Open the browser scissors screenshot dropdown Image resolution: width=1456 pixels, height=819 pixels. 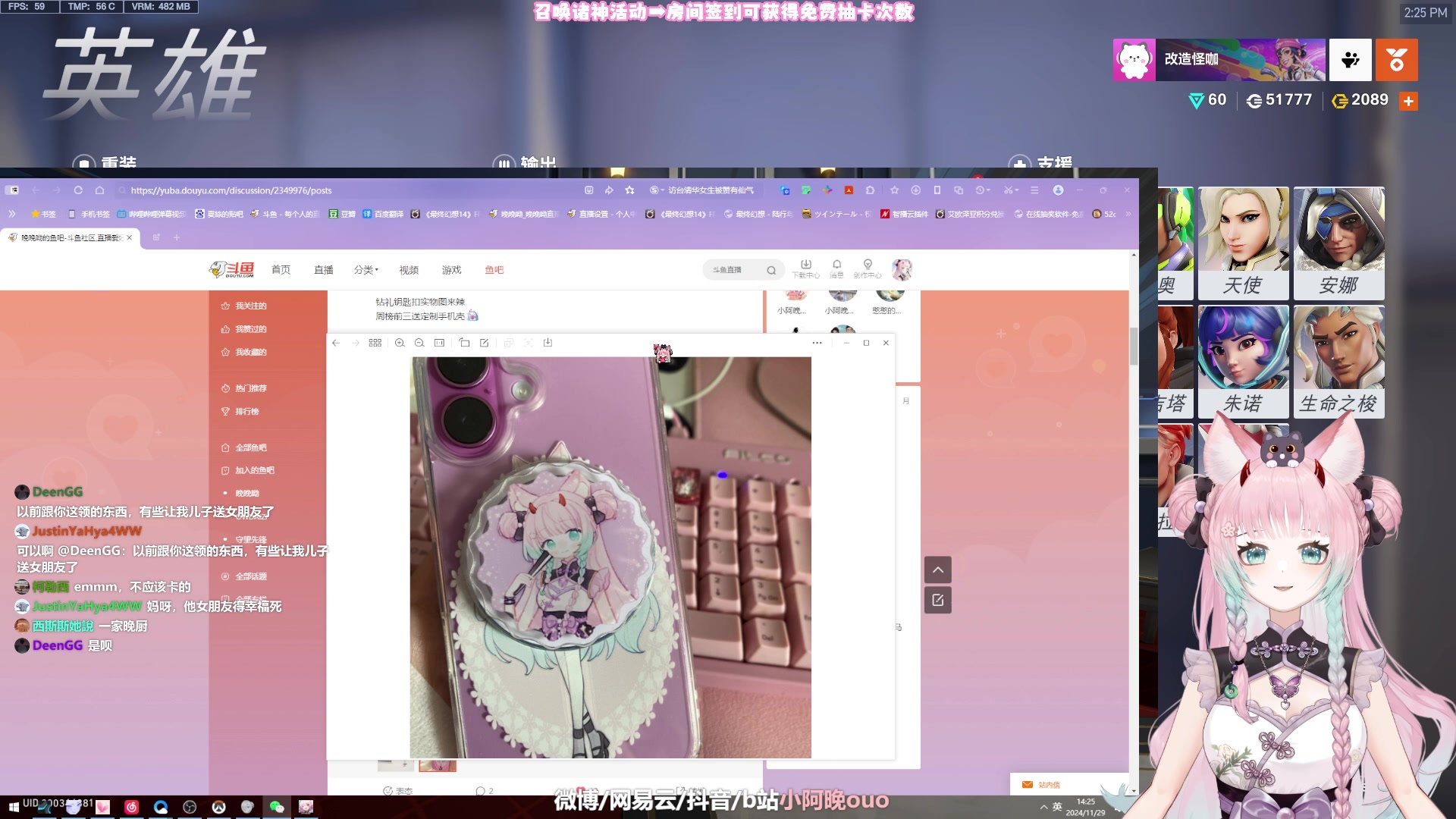tap(1012, 190)
